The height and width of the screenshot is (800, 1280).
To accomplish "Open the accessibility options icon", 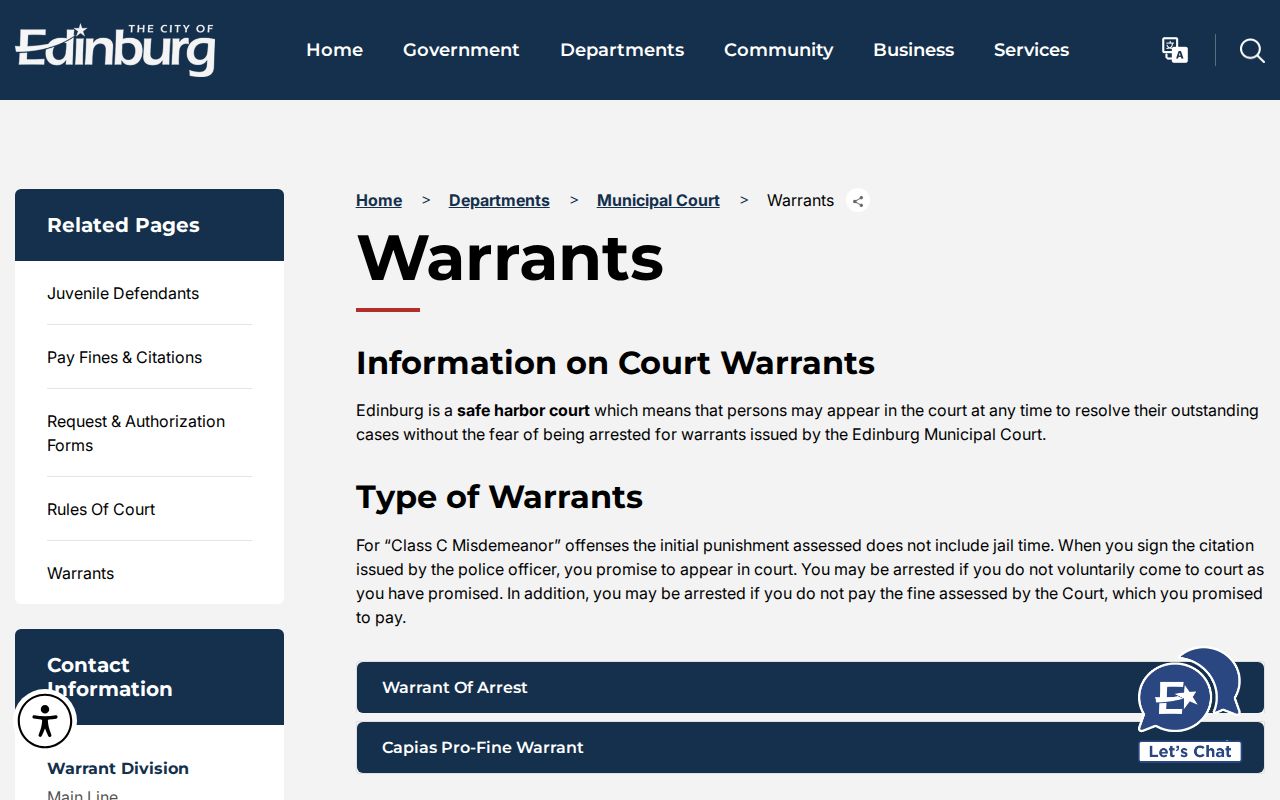I will click(x=45, y=721).
